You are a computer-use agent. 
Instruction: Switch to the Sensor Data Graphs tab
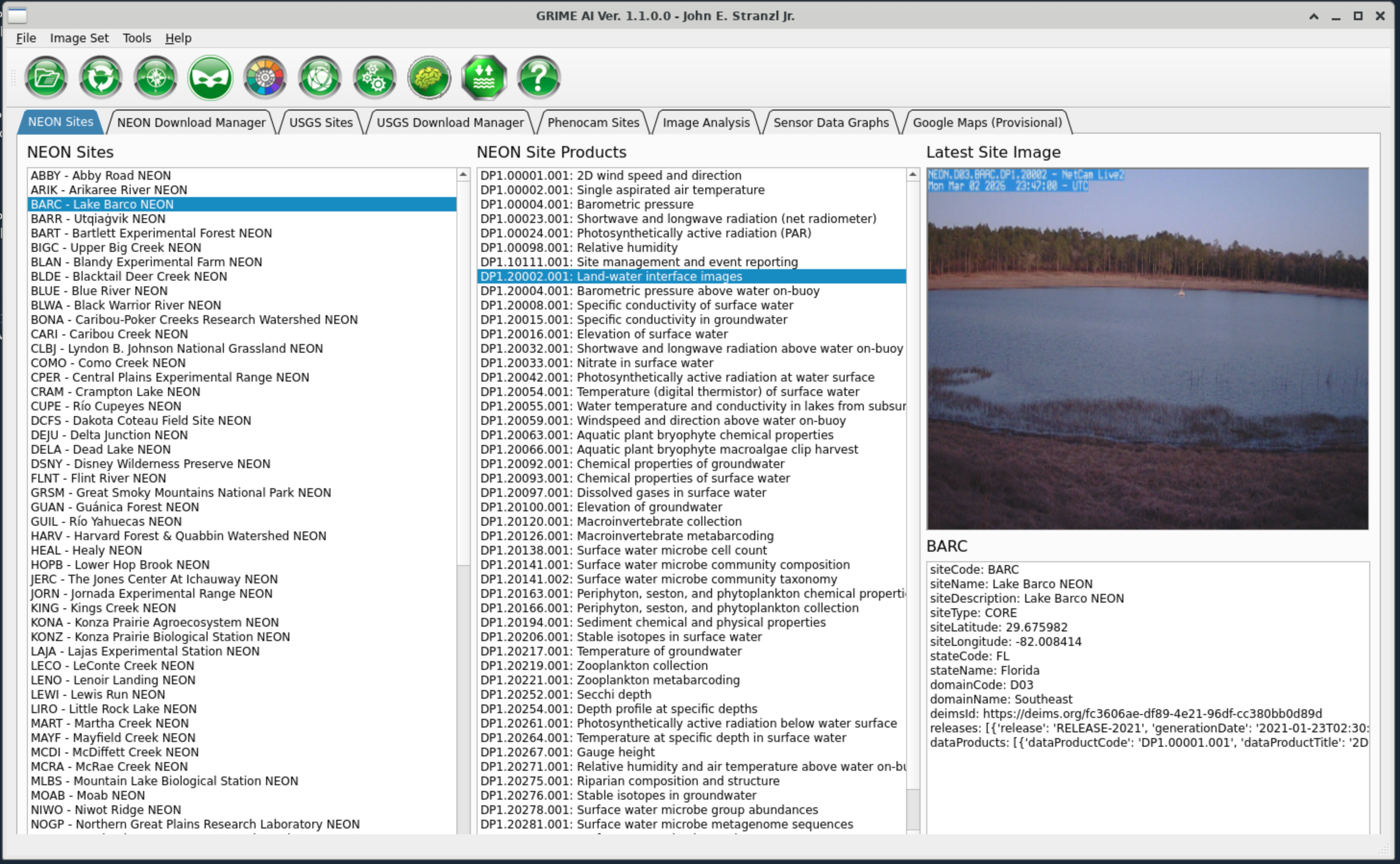tap(831, 122)
